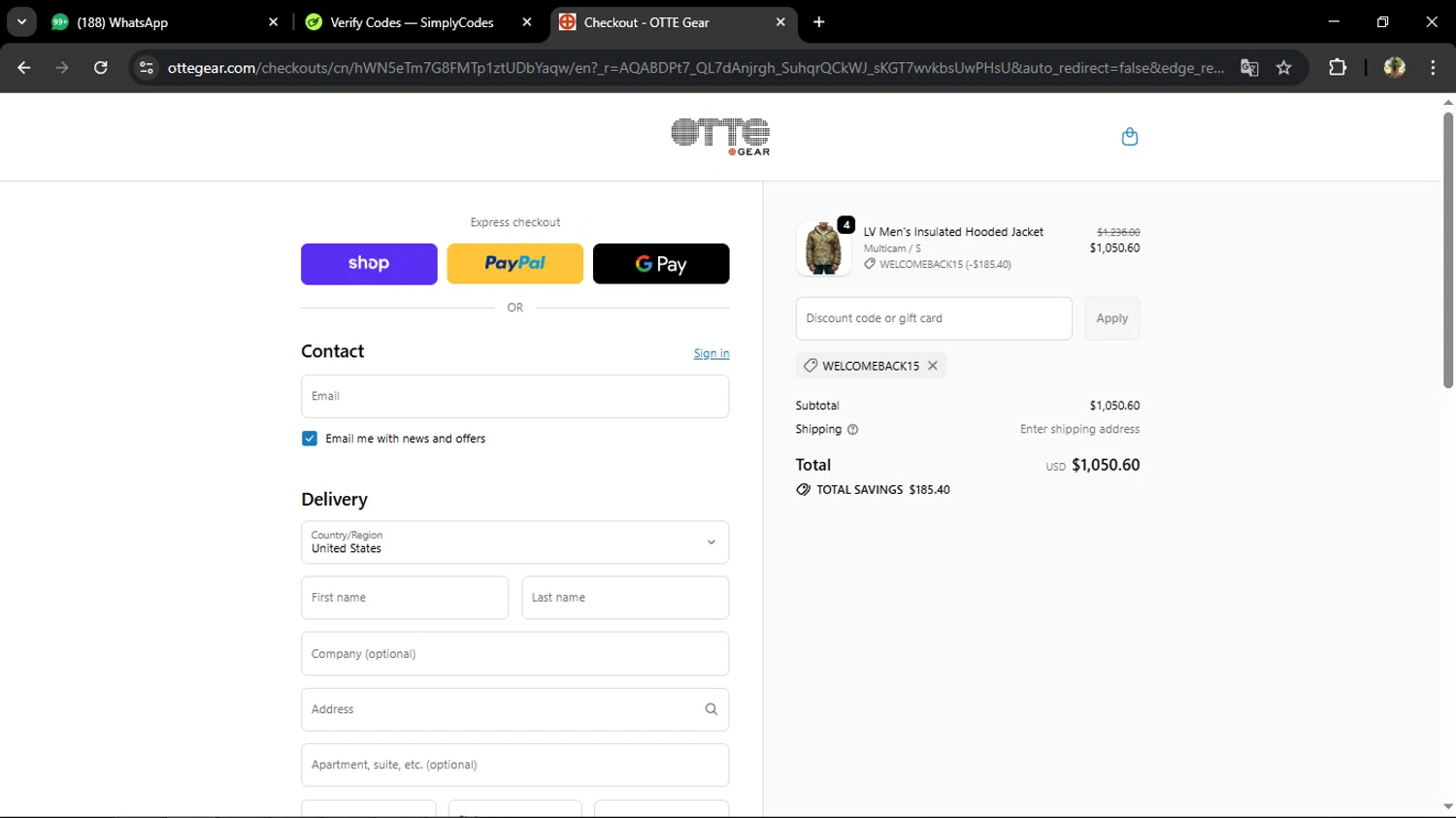
Task: Click the Sign in link
Action: [x=711, y=354]
